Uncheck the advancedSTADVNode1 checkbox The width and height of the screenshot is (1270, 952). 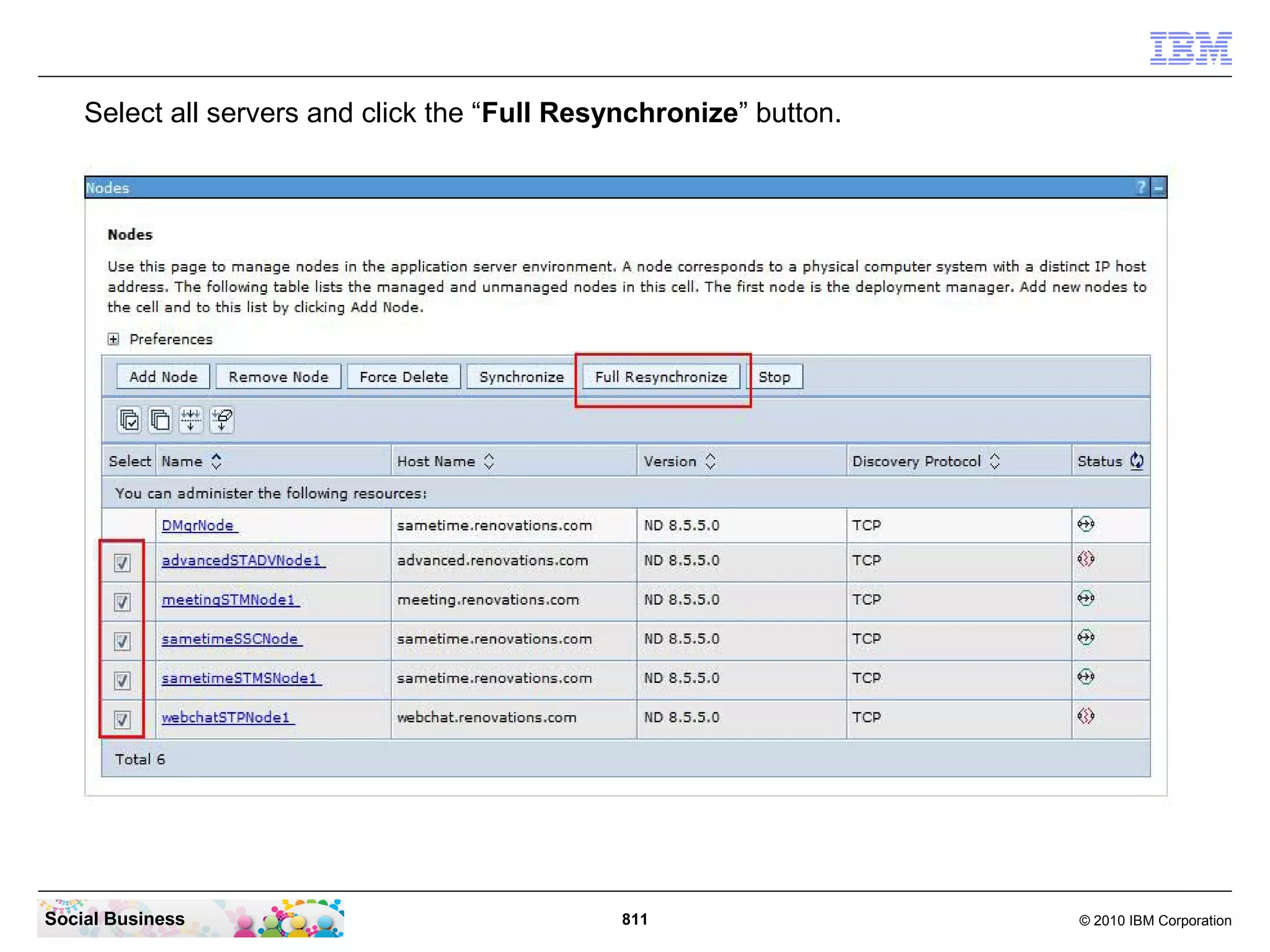pos(122,563)
